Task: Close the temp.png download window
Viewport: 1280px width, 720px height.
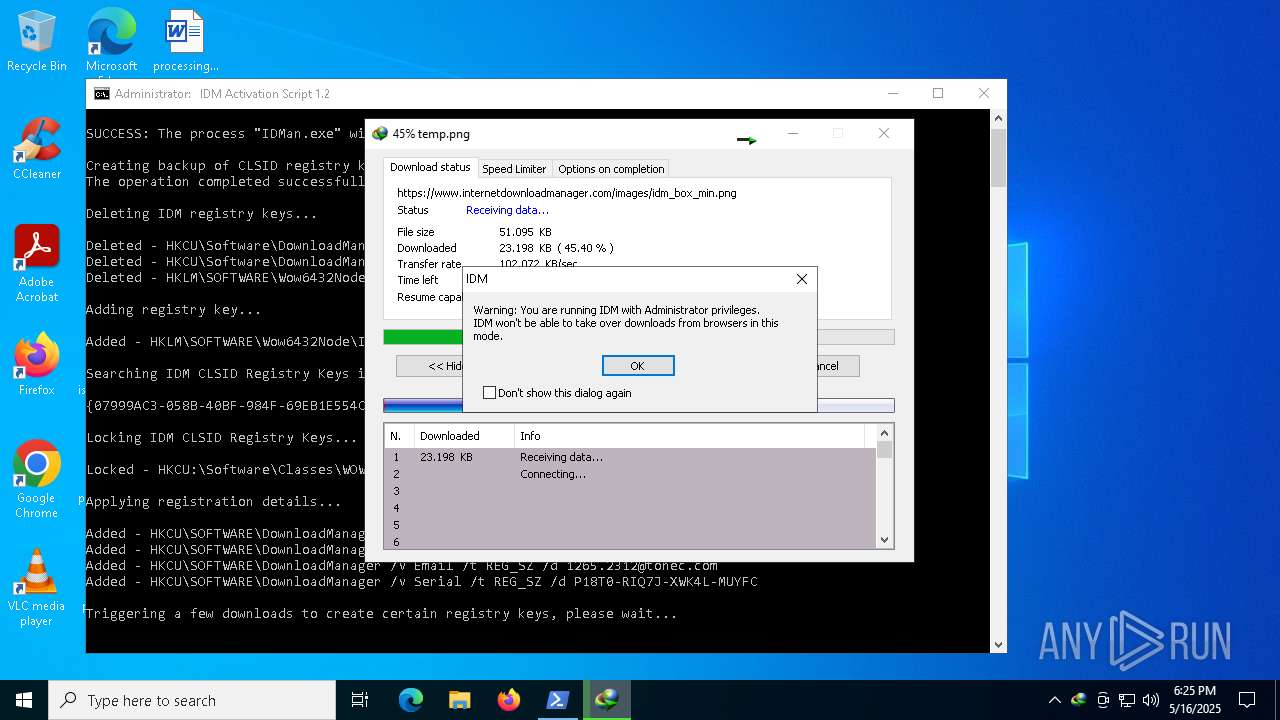Action: (884, 133)
